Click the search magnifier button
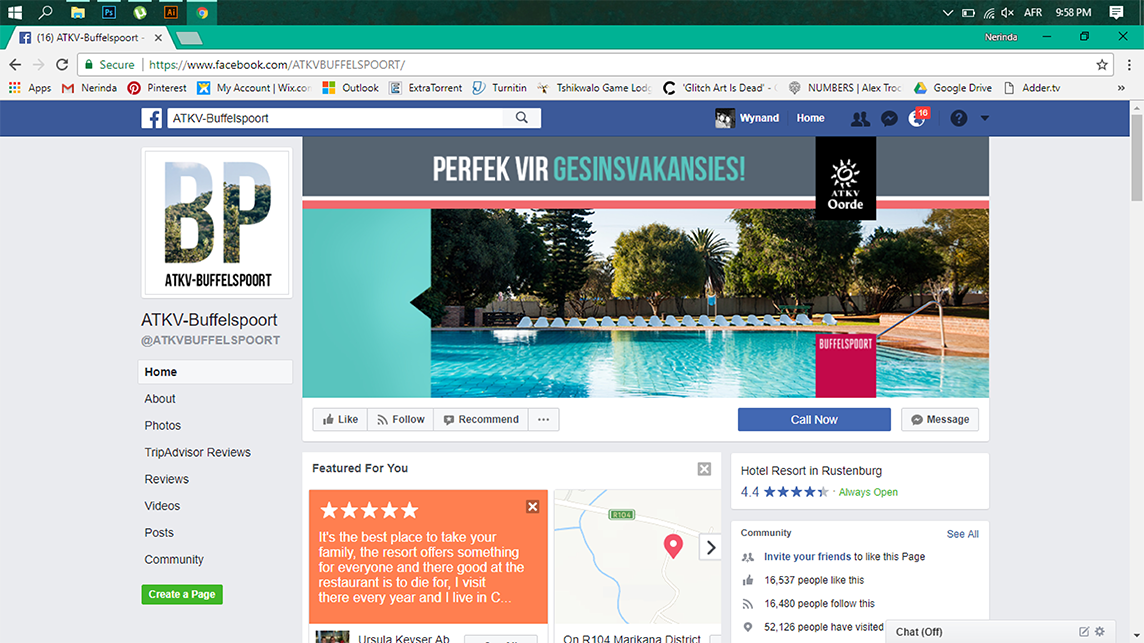Screen dimensions: 1144x643 click(x=522, y=118)
